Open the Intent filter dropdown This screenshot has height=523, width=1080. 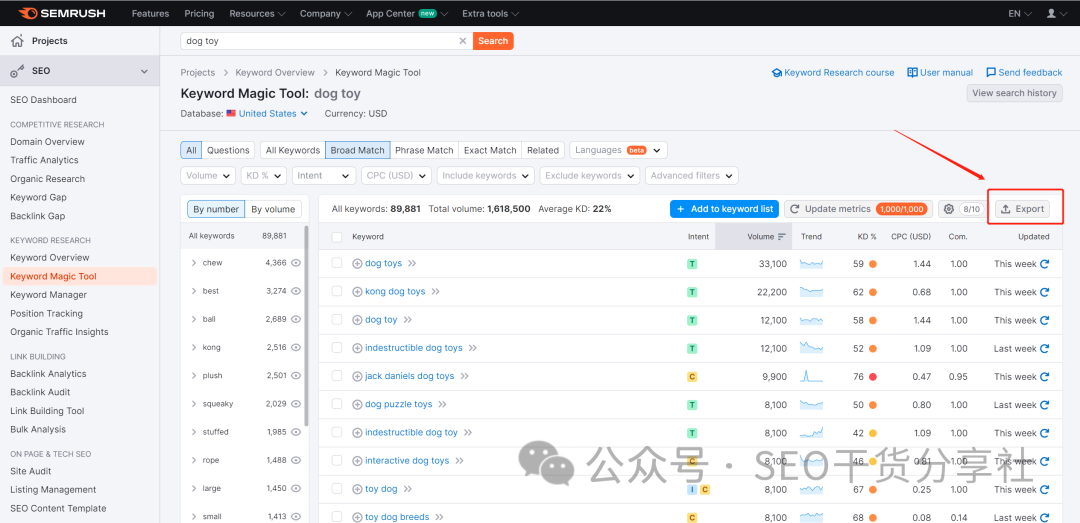point(324,176)
